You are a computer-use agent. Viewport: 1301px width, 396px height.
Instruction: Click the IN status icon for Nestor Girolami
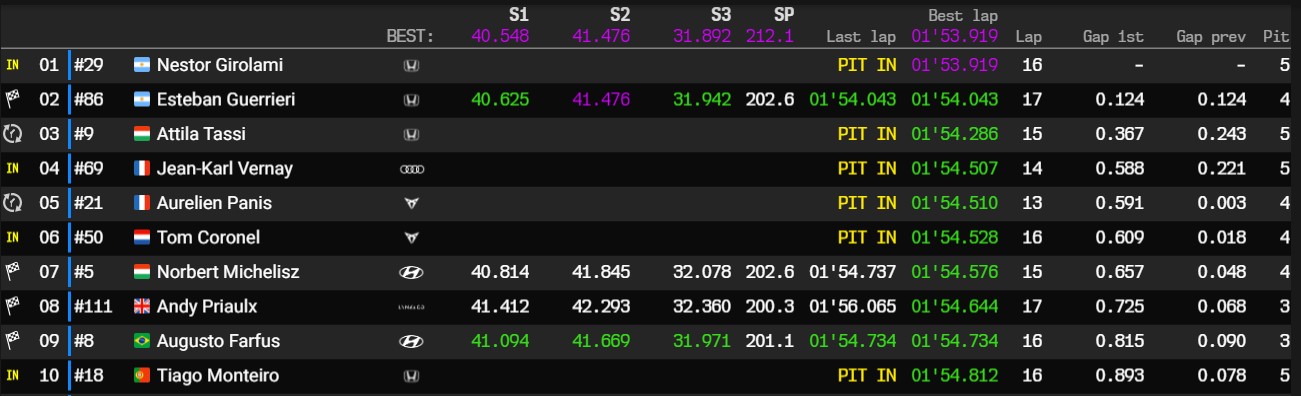[13, 65]
